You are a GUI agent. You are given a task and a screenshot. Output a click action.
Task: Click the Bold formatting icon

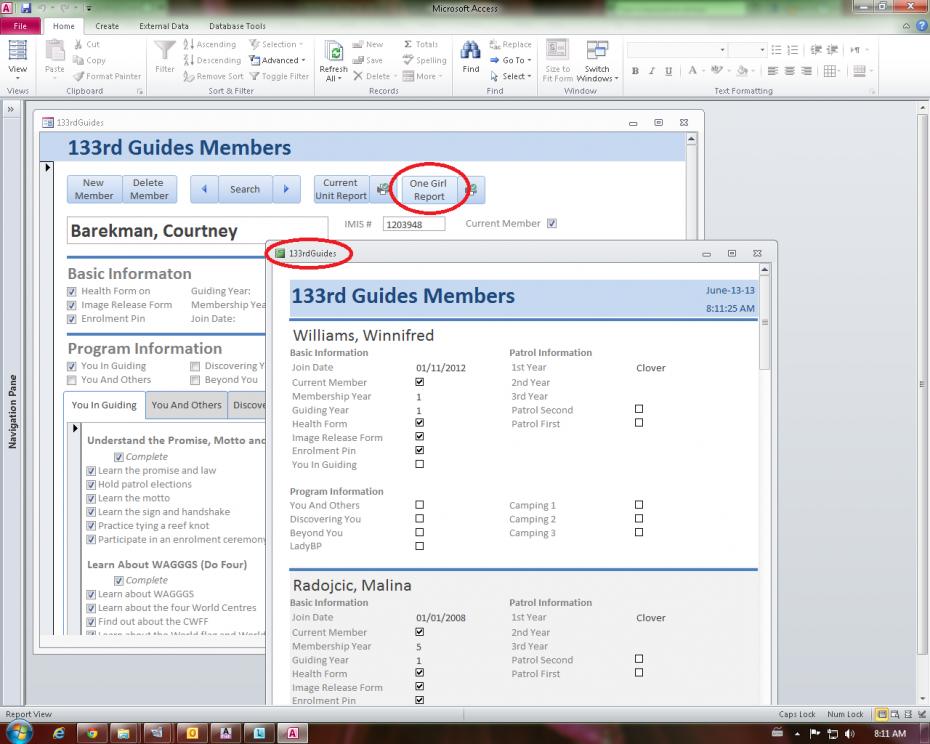(635, 71)
